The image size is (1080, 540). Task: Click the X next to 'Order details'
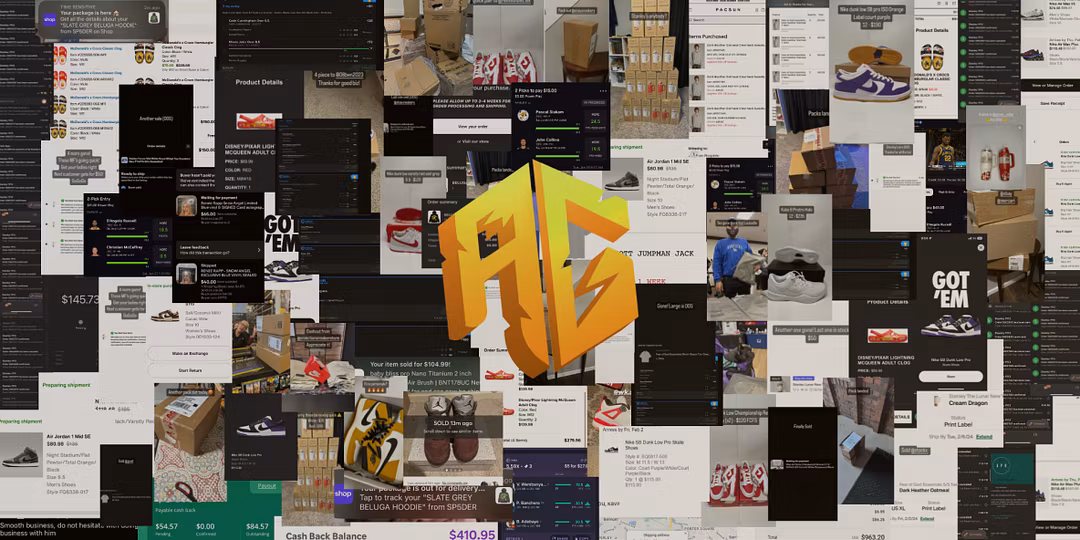(x=187, y=146)
